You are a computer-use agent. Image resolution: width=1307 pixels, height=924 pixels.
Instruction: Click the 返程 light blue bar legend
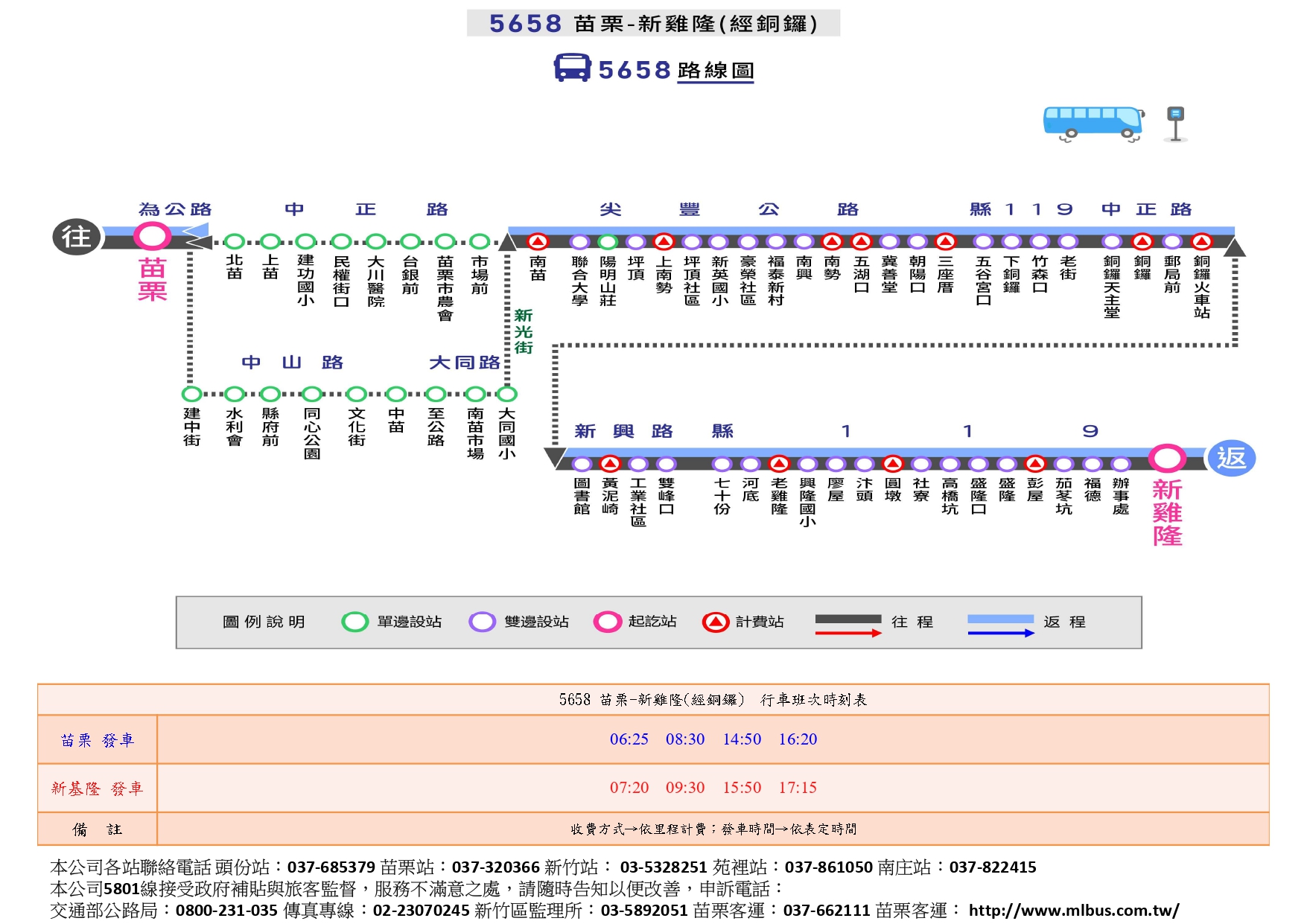(x=1000, y=625)
